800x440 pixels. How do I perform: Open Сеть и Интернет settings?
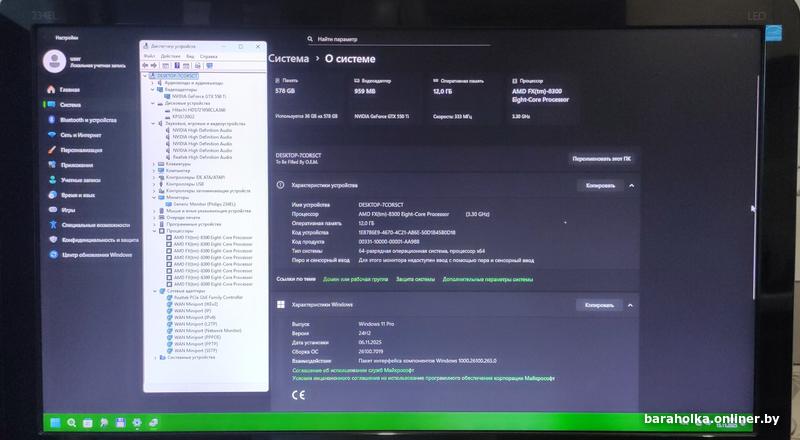75,135
